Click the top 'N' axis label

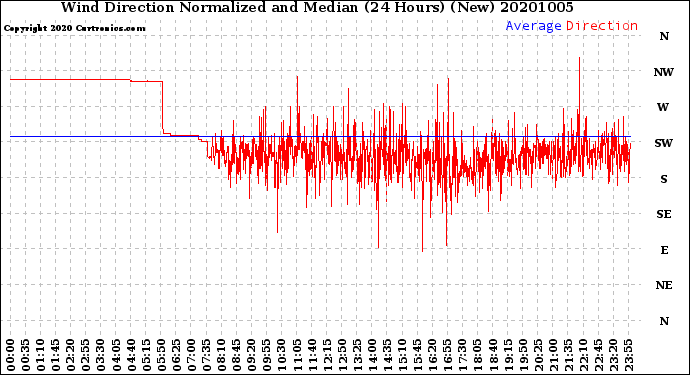(664, 37)
